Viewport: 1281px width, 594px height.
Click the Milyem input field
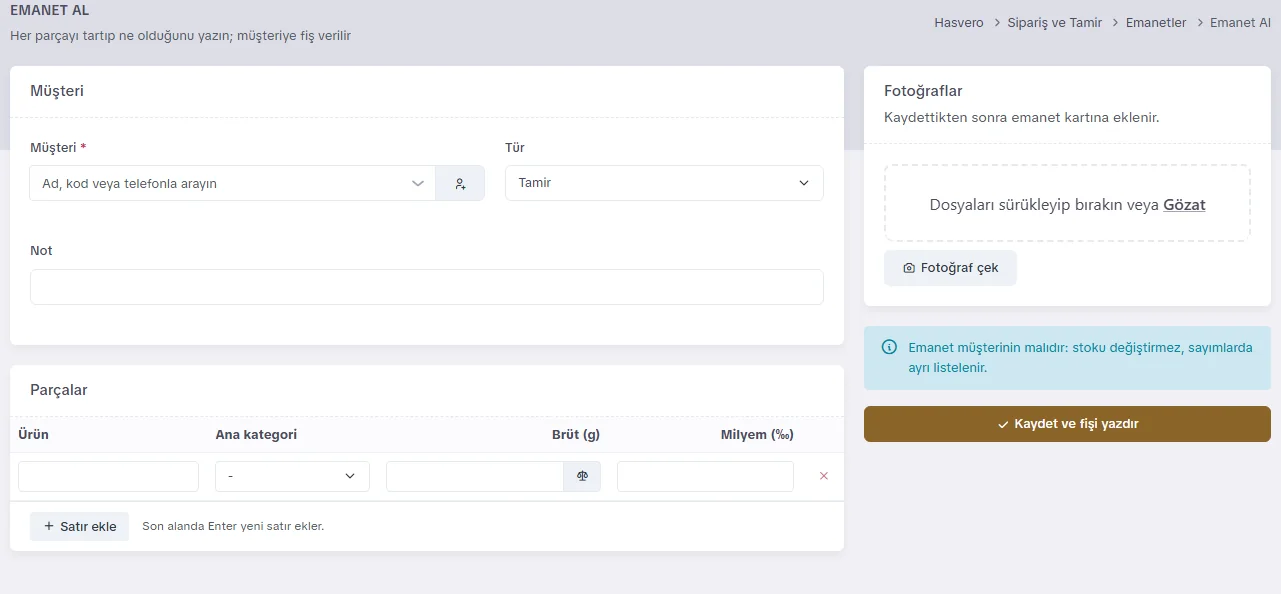click(705, 477)
